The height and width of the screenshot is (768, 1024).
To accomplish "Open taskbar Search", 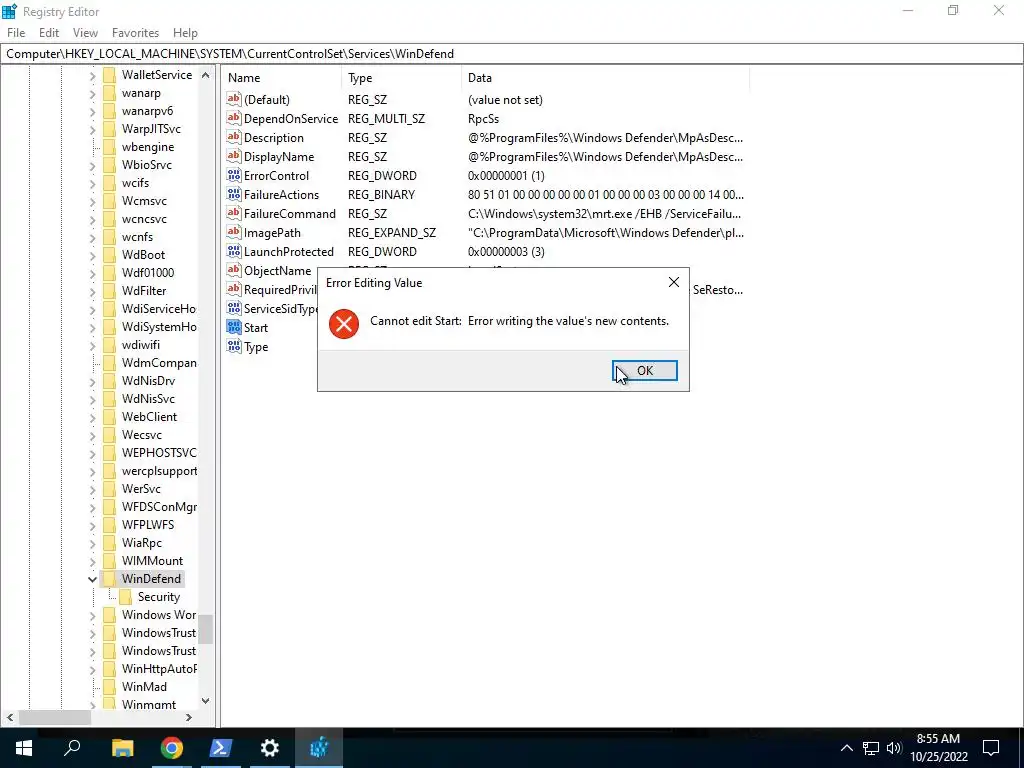I will (72, 748).
